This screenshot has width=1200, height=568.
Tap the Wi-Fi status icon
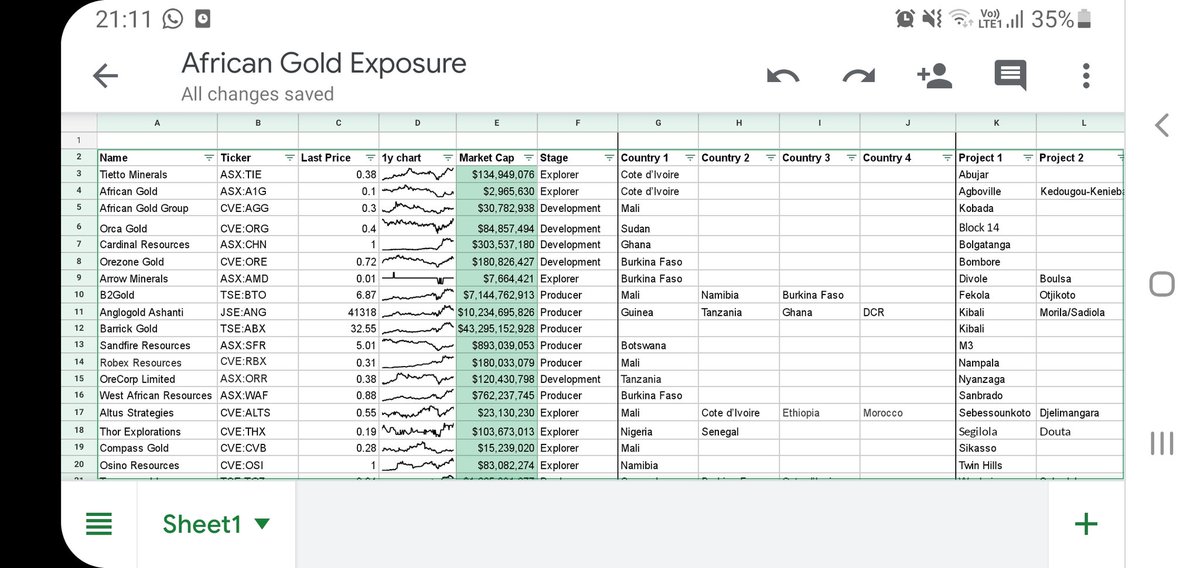coord(961,19)
